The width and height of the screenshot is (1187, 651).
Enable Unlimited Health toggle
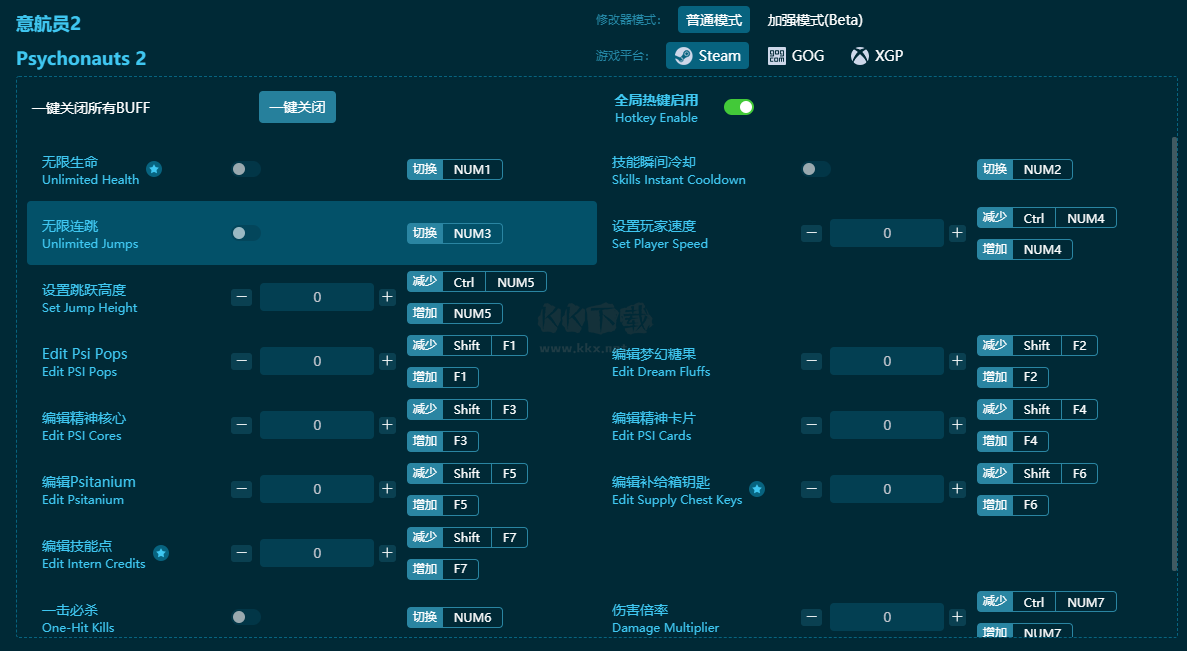[x=246, y=169]
